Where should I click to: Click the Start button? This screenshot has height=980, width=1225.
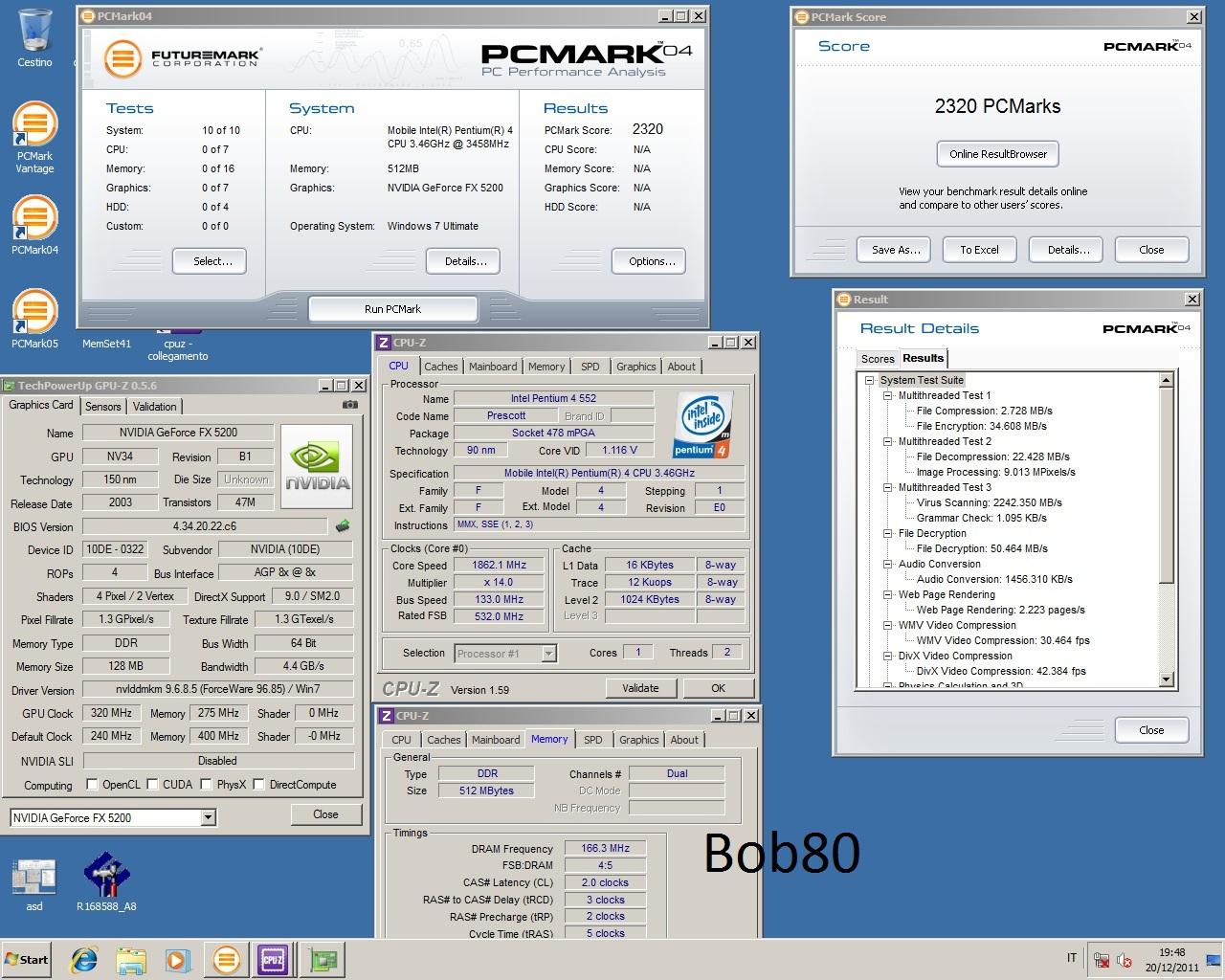26,959
